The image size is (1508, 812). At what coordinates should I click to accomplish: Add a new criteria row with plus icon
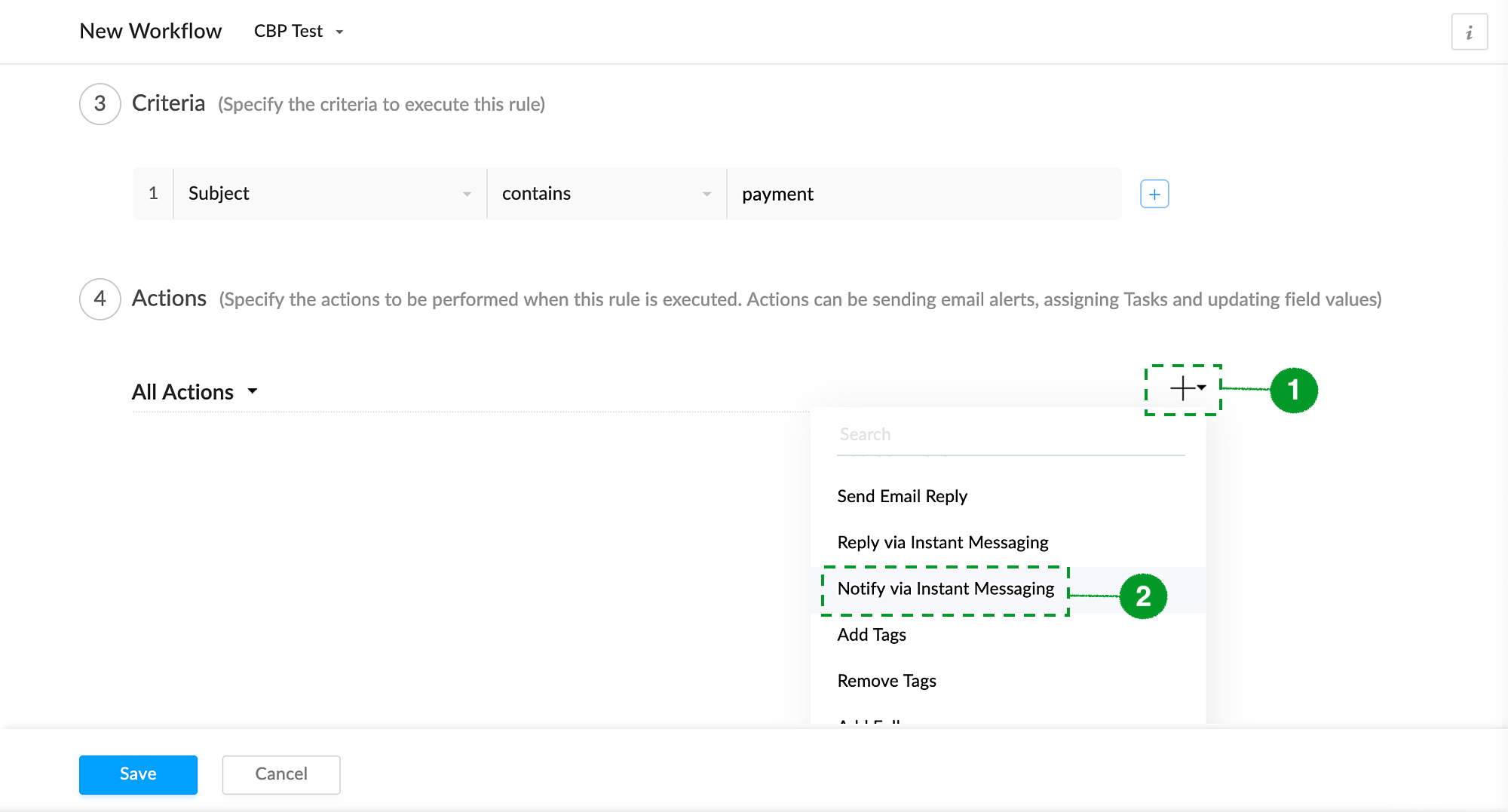coord(1154,195)
